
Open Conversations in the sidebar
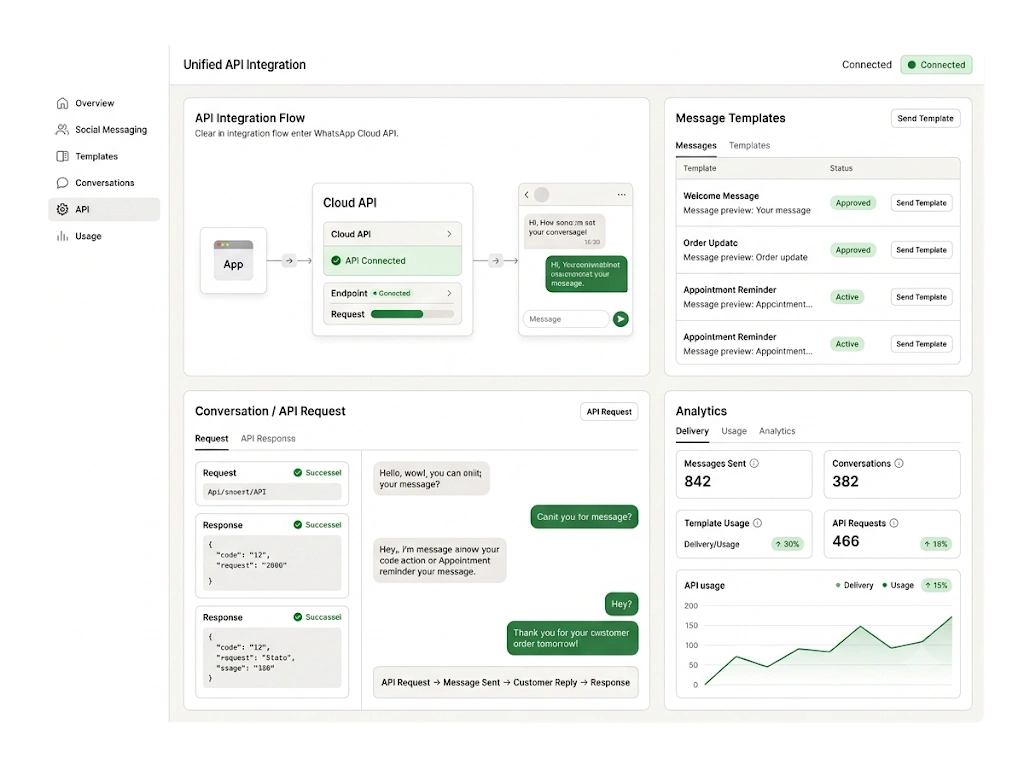tap(104, 183)
